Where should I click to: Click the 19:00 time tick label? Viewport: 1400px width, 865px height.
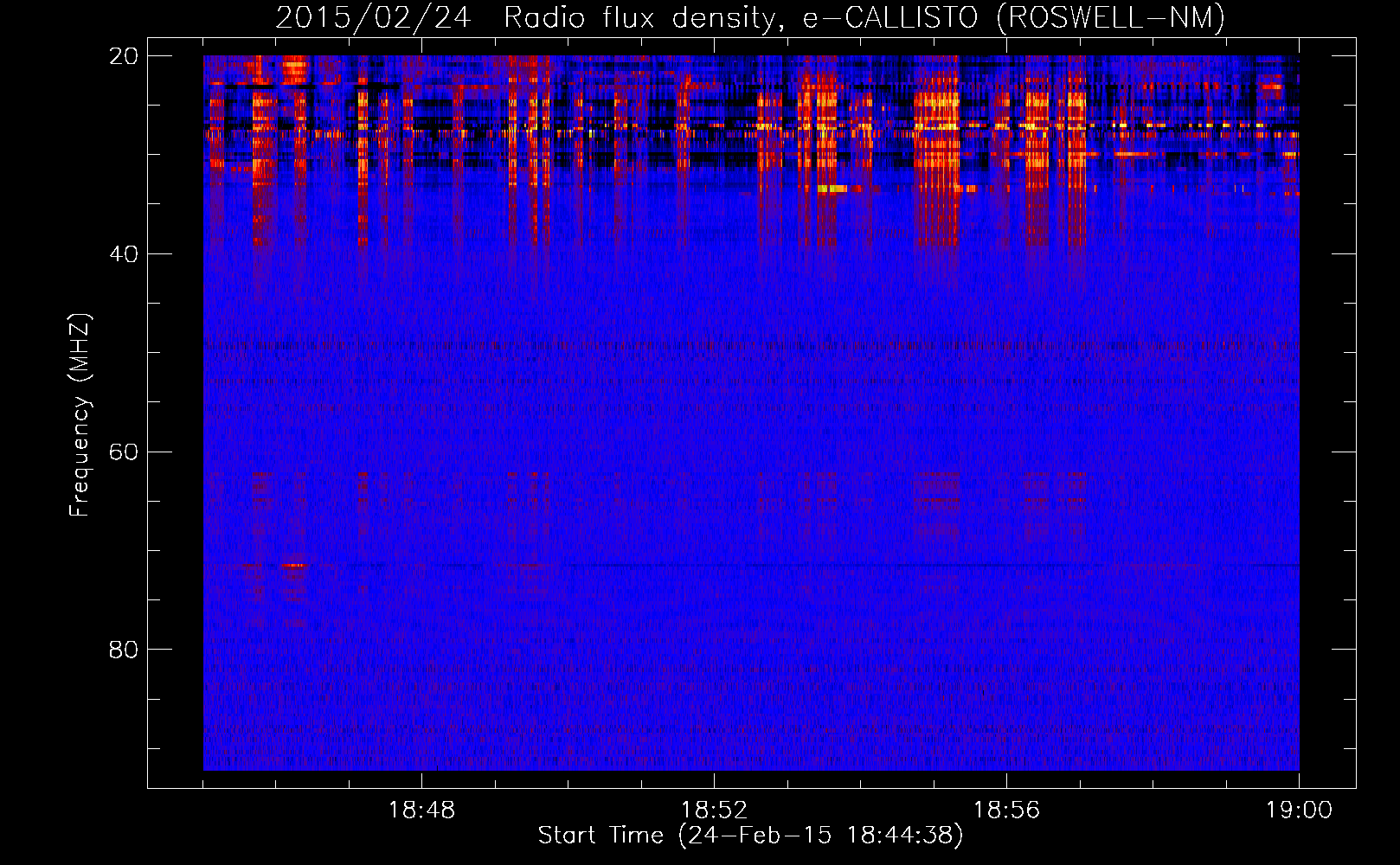pyautogui.click(x=1299, y=811)
